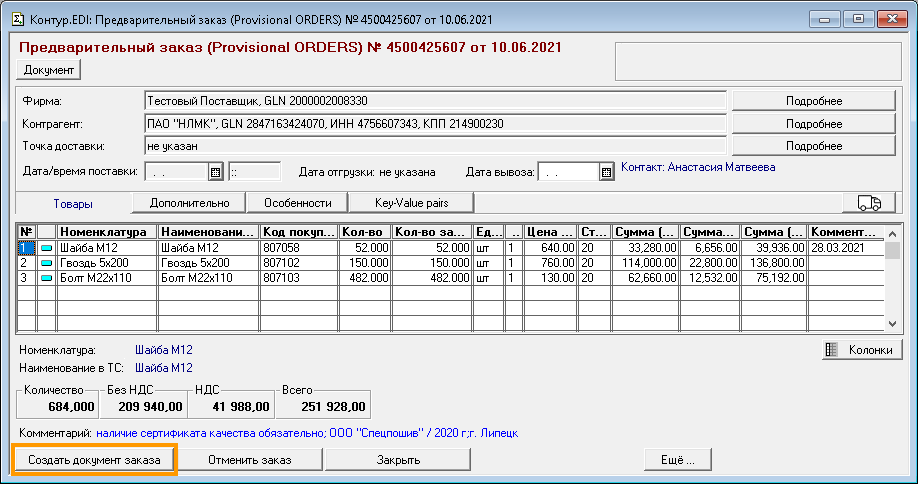The width and height of the screenshot is (918, 484).
Task: Click price cell 760.00
Action: 551,263
